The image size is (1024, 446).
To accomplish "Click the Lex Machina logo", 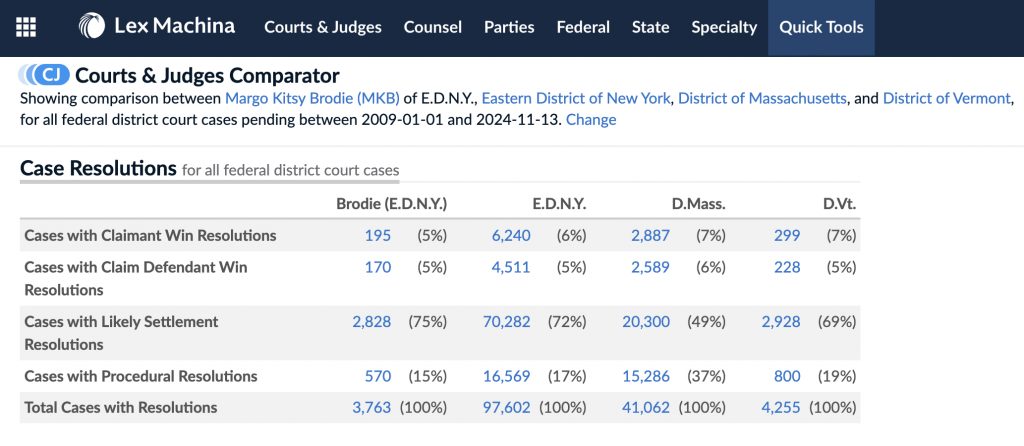I will [x=157, y=27].
